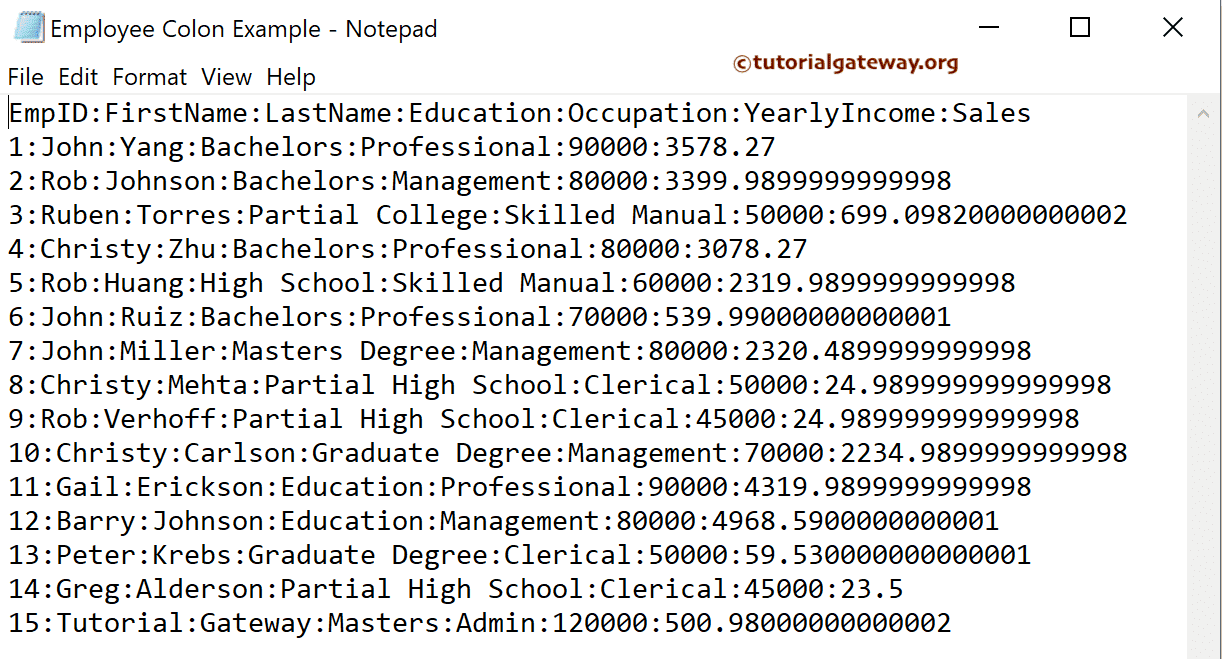Click the Notepad app icon in title bar

(26, 28)
